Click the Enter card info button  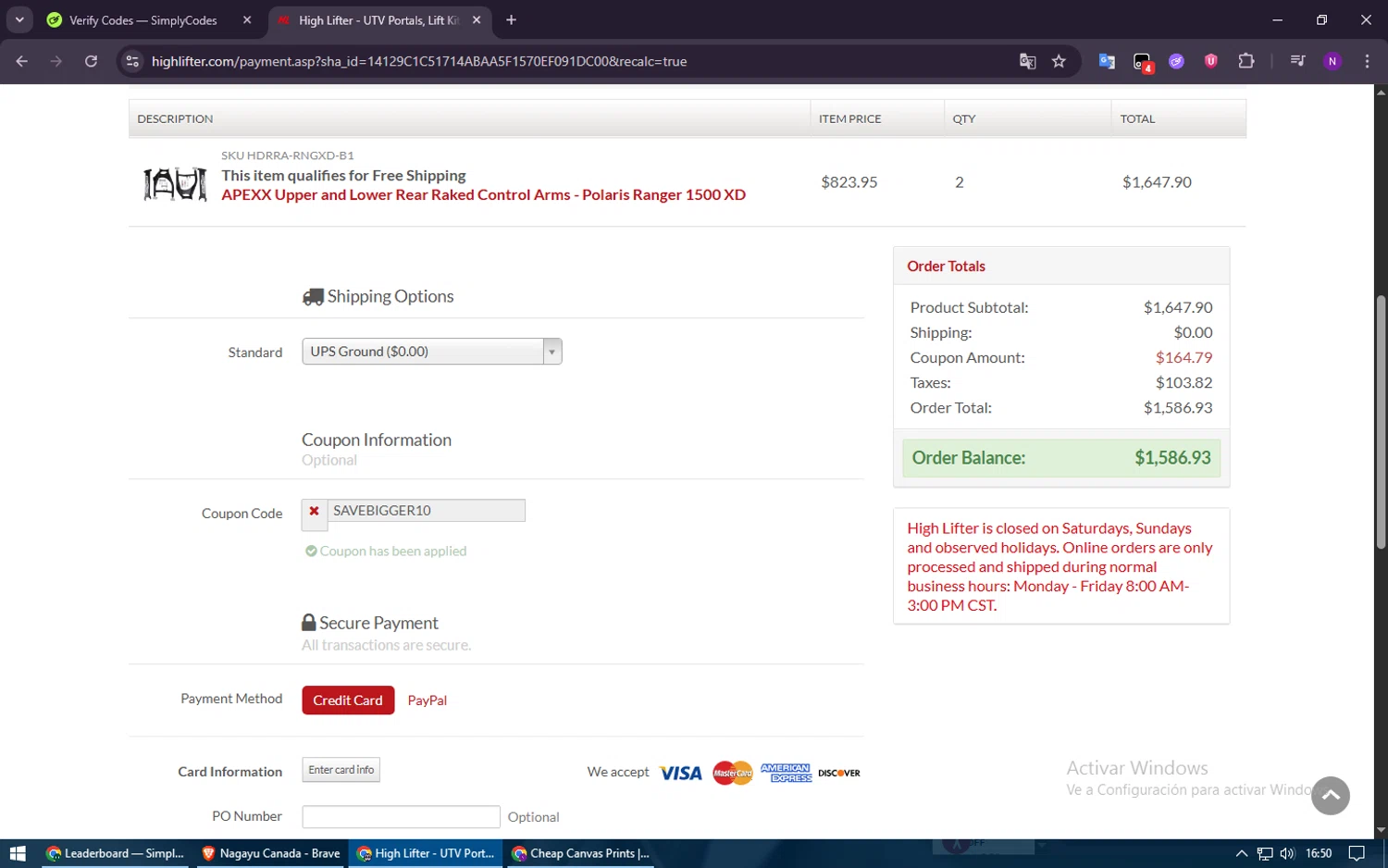[341, 770]
